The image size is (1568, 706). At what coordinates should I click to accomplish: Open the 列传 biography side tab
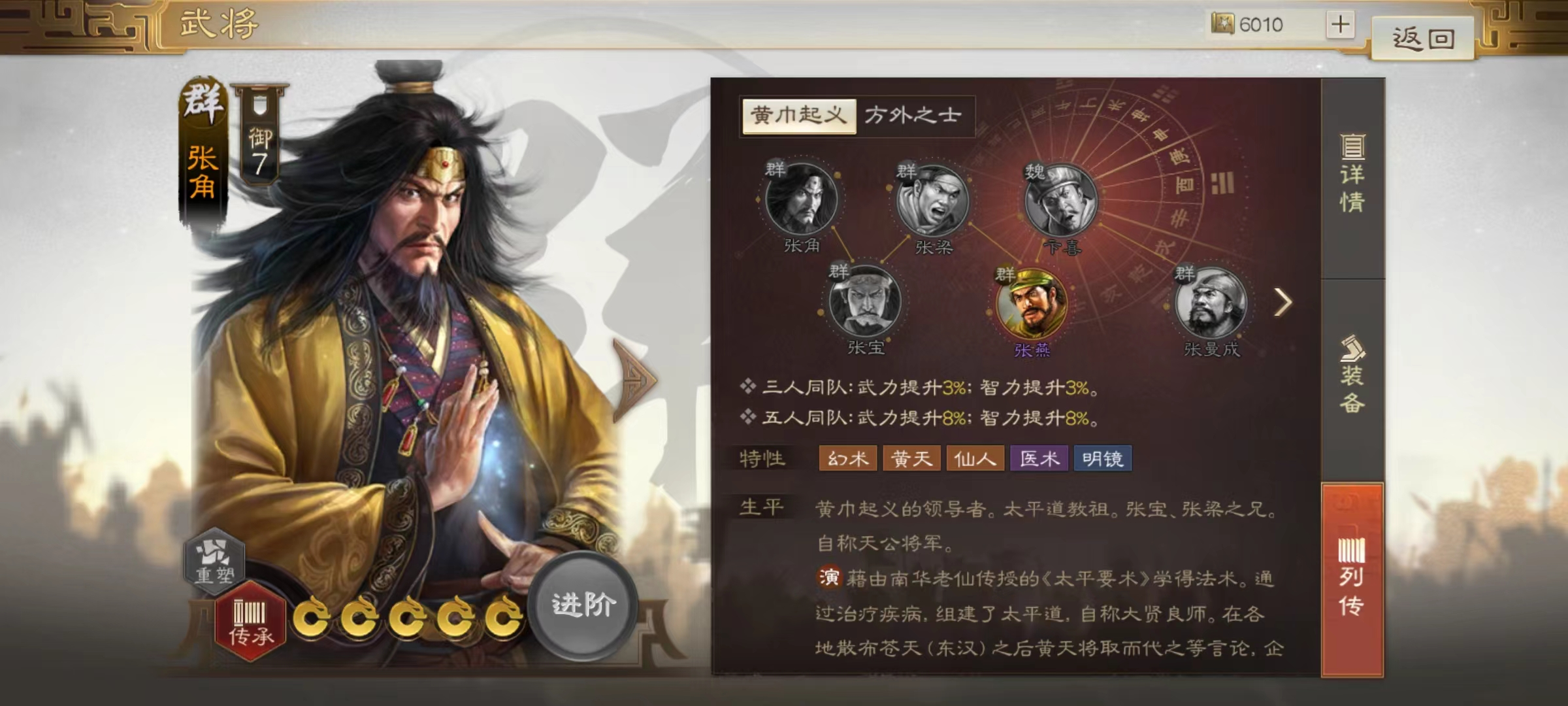[1352, 580]
